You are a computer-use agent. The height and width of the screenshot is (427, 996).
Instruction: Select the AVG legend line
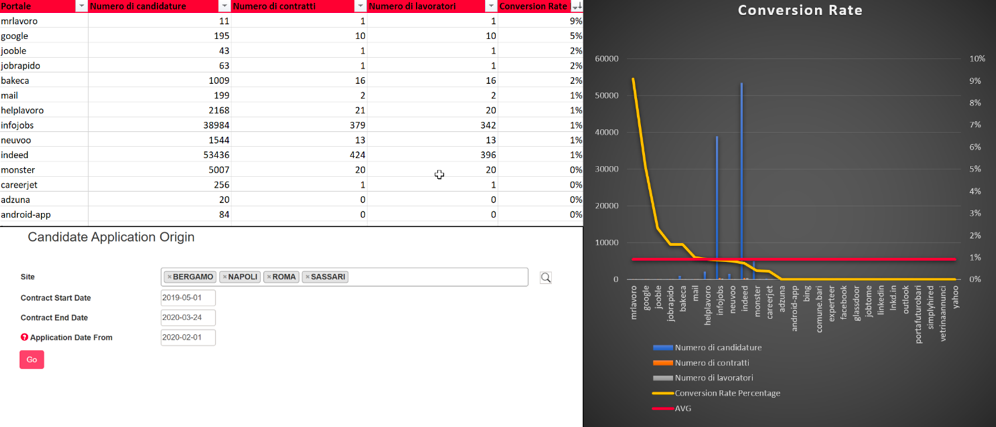coord(663,409)
